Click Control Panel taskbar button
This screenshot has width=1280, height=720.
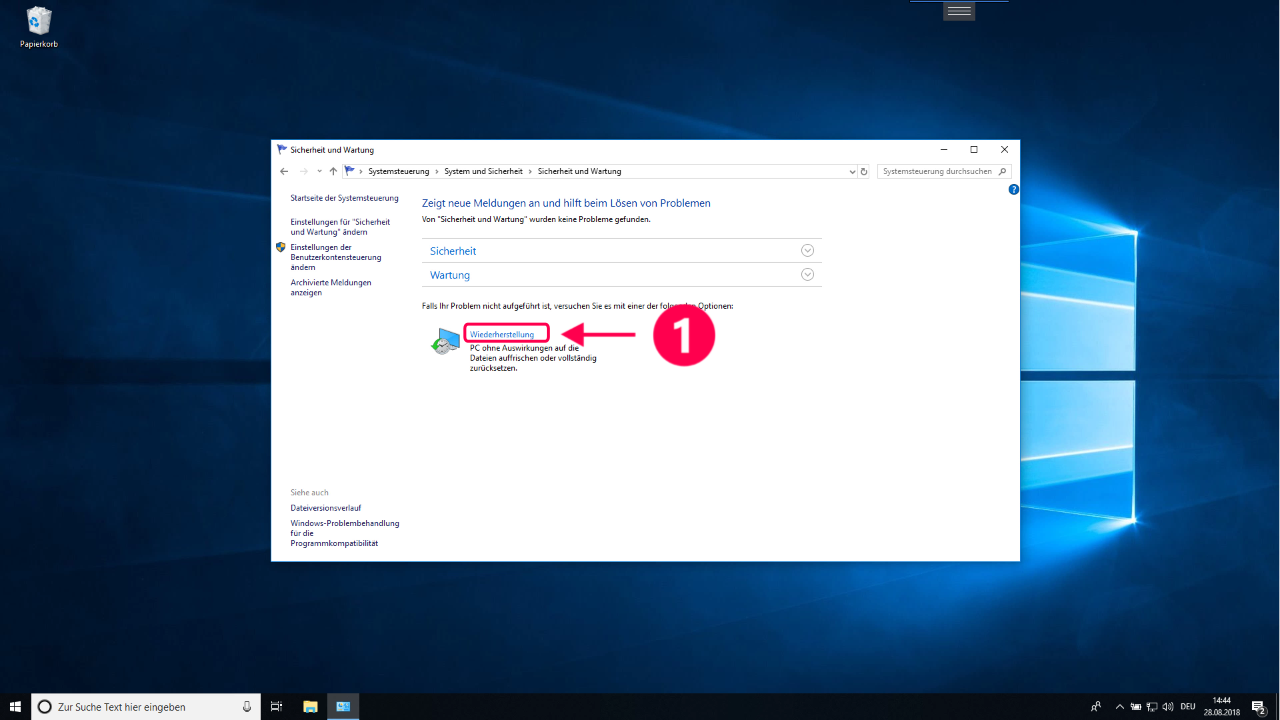point(343,706)
